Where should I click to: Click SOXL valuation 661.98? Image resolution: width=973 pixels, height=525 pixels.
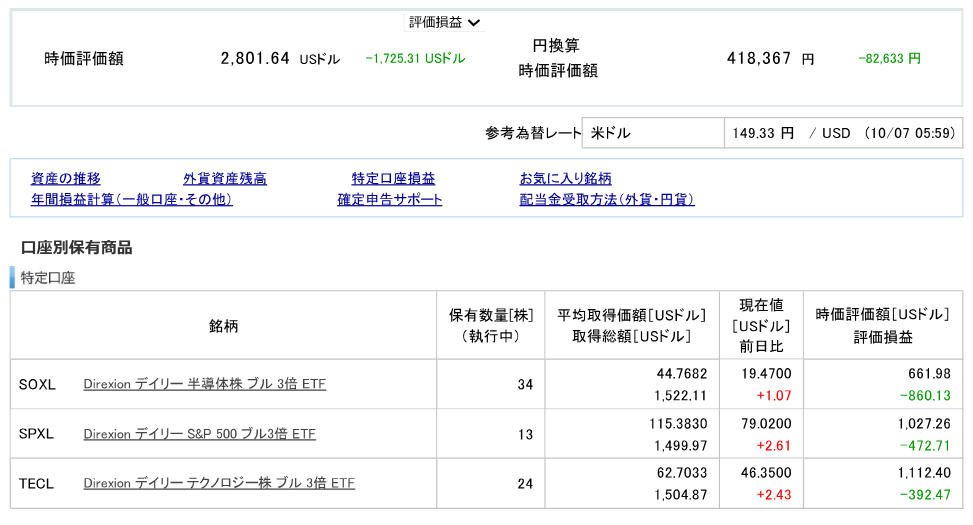[x=930, y=374]
